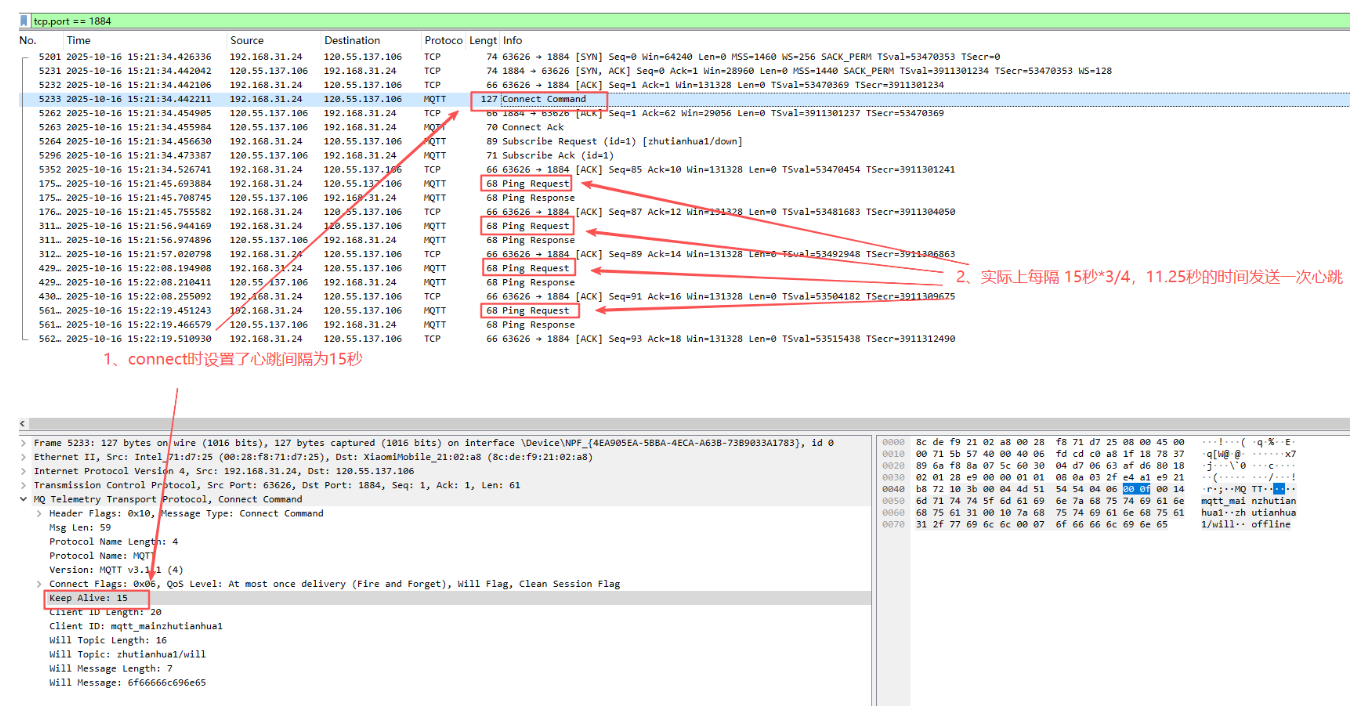Select the Keep Alive: 15 field

point(89,598)
